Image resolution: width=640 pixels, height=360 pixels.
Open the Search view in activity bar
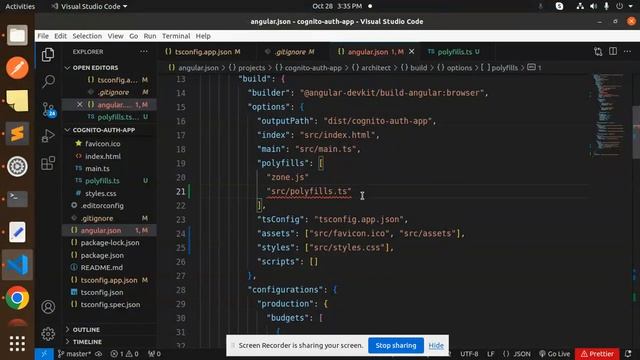click(48, 81)
